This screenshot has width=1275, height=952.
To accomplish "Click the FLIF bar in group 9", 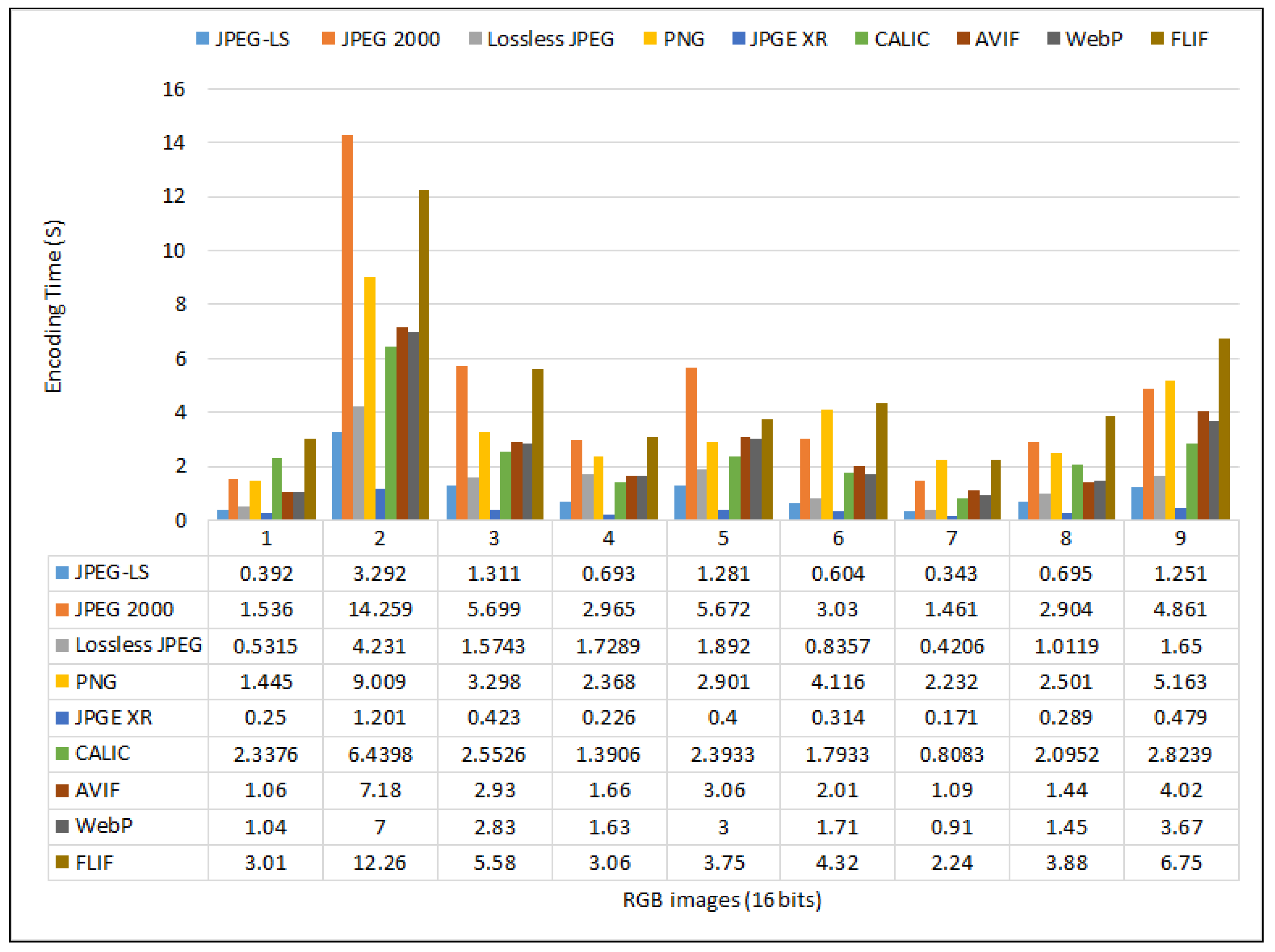I will pyautogui.click(x=1224, y=429).
